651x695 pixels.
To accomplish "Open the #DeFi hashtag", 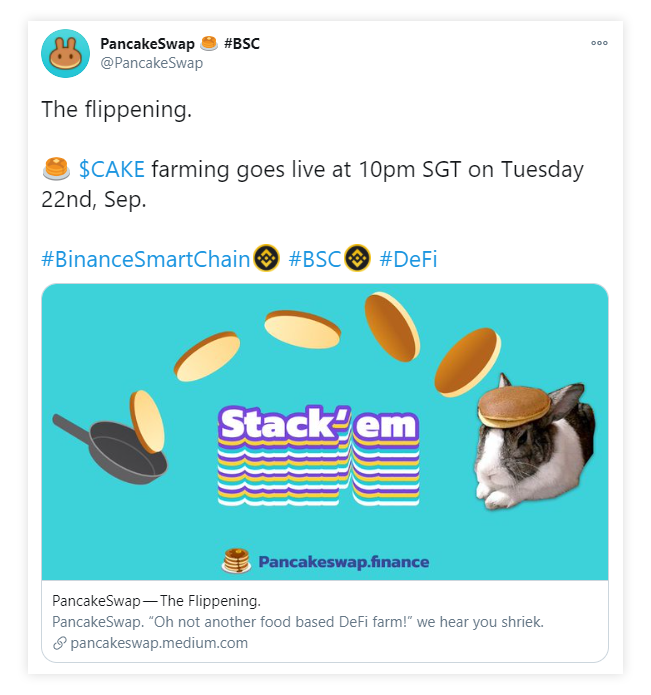I will pos(408,259).
